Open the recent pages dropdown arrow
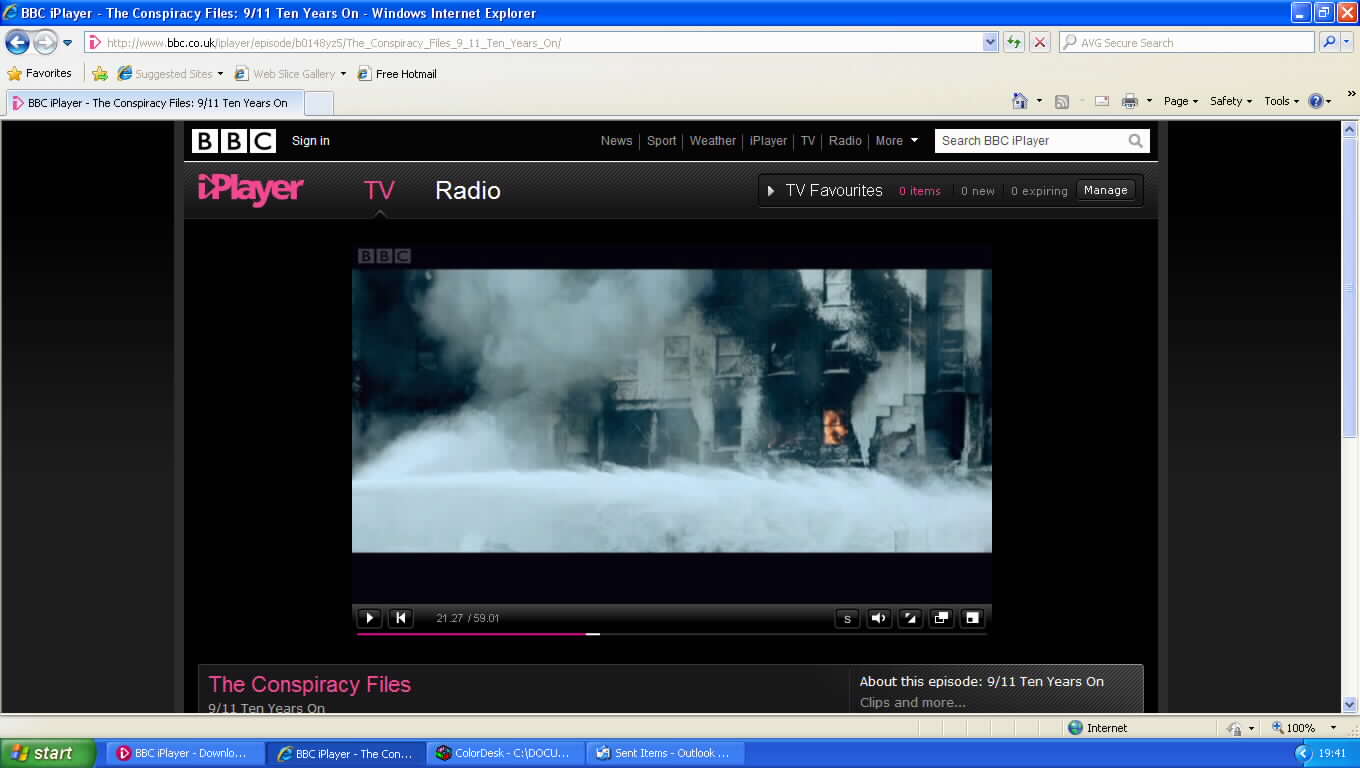The height and width of the screenshot is (768, 1360). (x=68, y=43)
